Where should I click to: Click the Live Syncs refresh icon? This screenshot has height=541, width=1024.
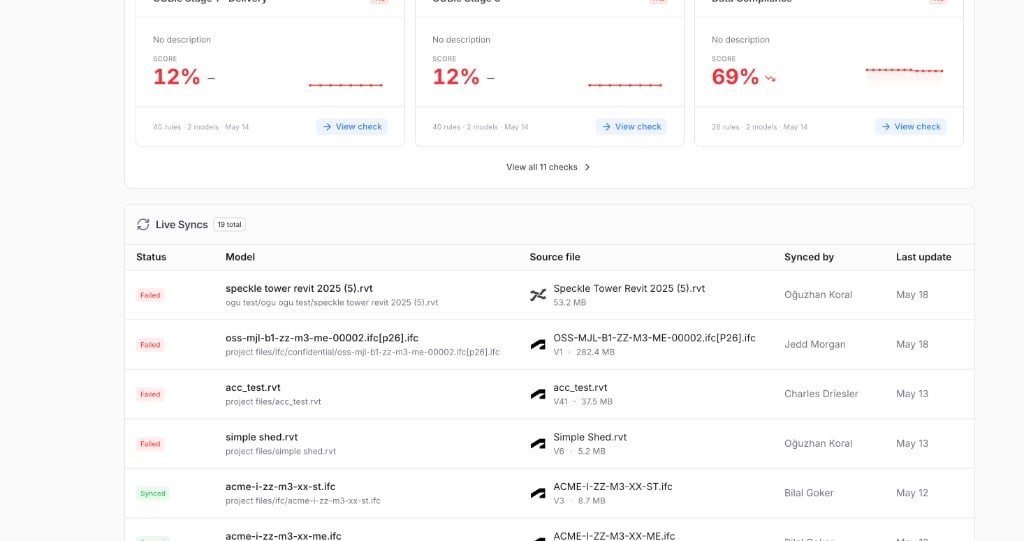143,225
